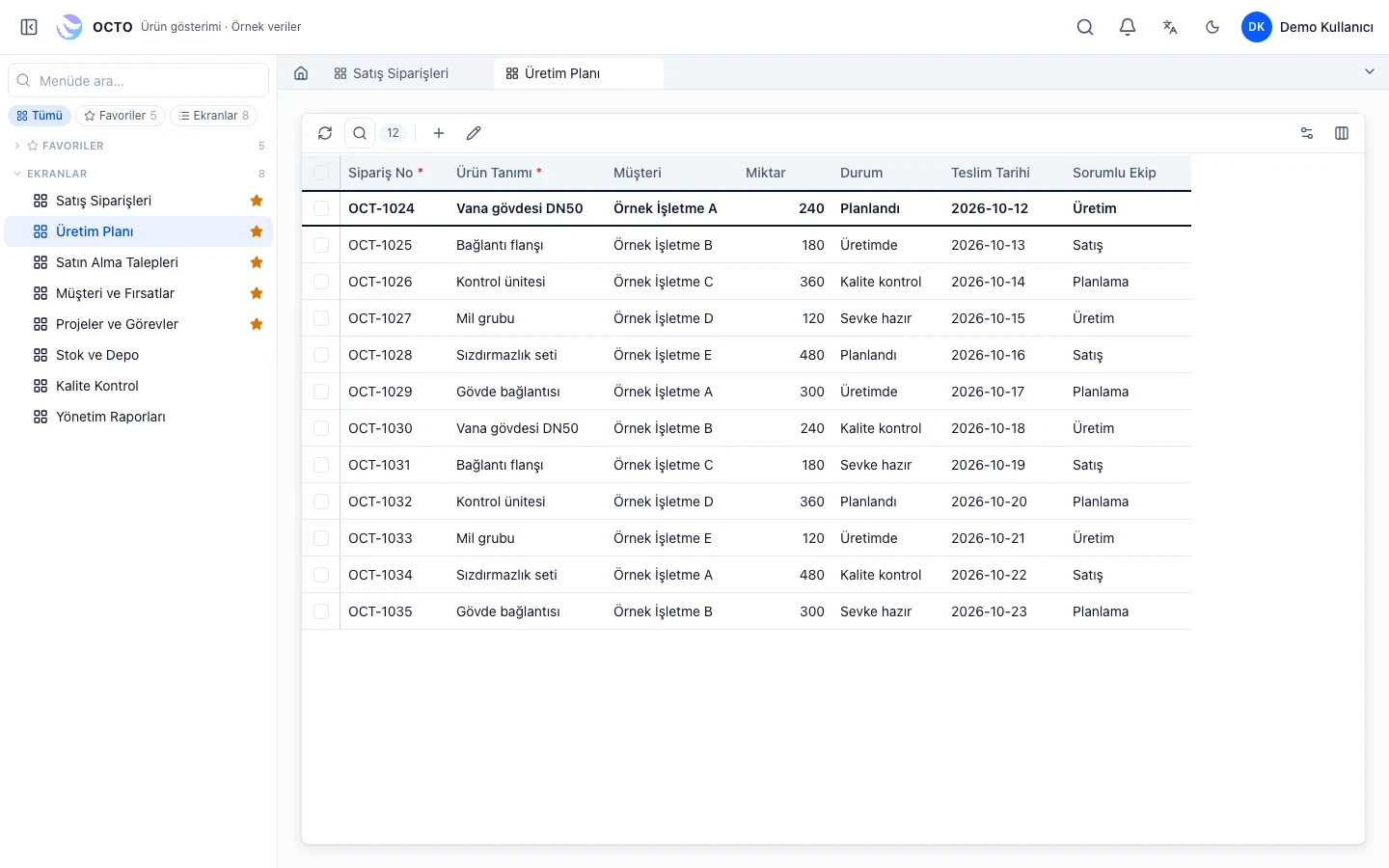Open the language translation icon
This screenshot has width=1389, height=868.
click(1170, 27)
